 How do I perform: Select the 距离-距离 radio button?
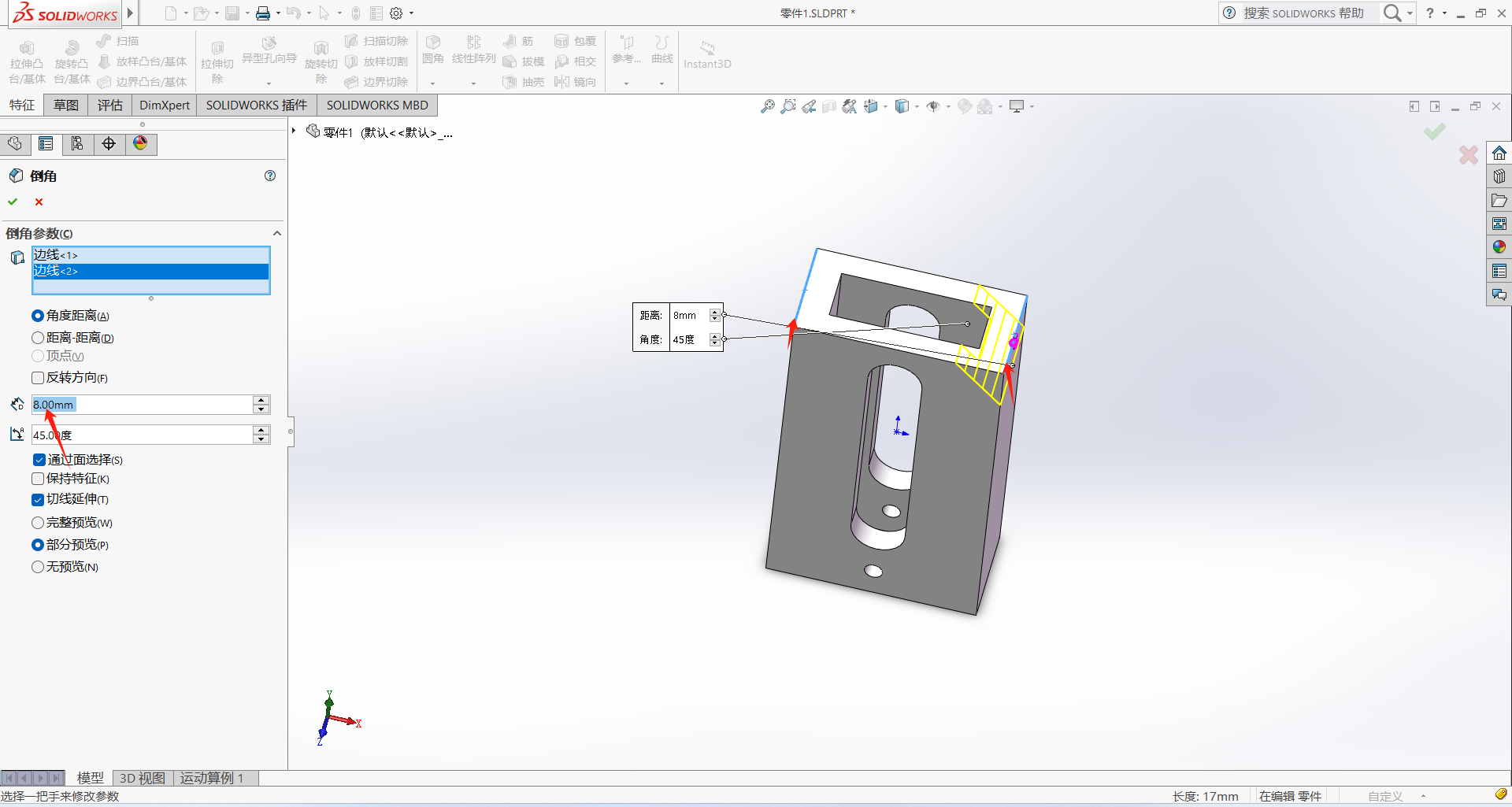tap(38, 338)
